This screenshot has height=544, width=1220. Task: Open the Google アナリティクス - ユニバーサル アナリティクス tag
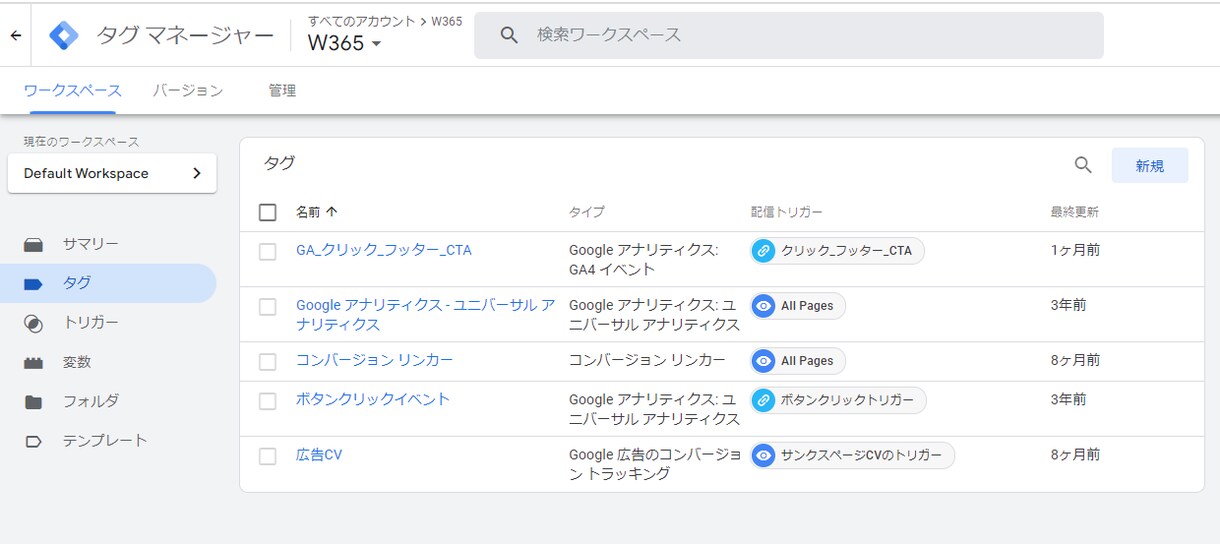tap(426, 315)
